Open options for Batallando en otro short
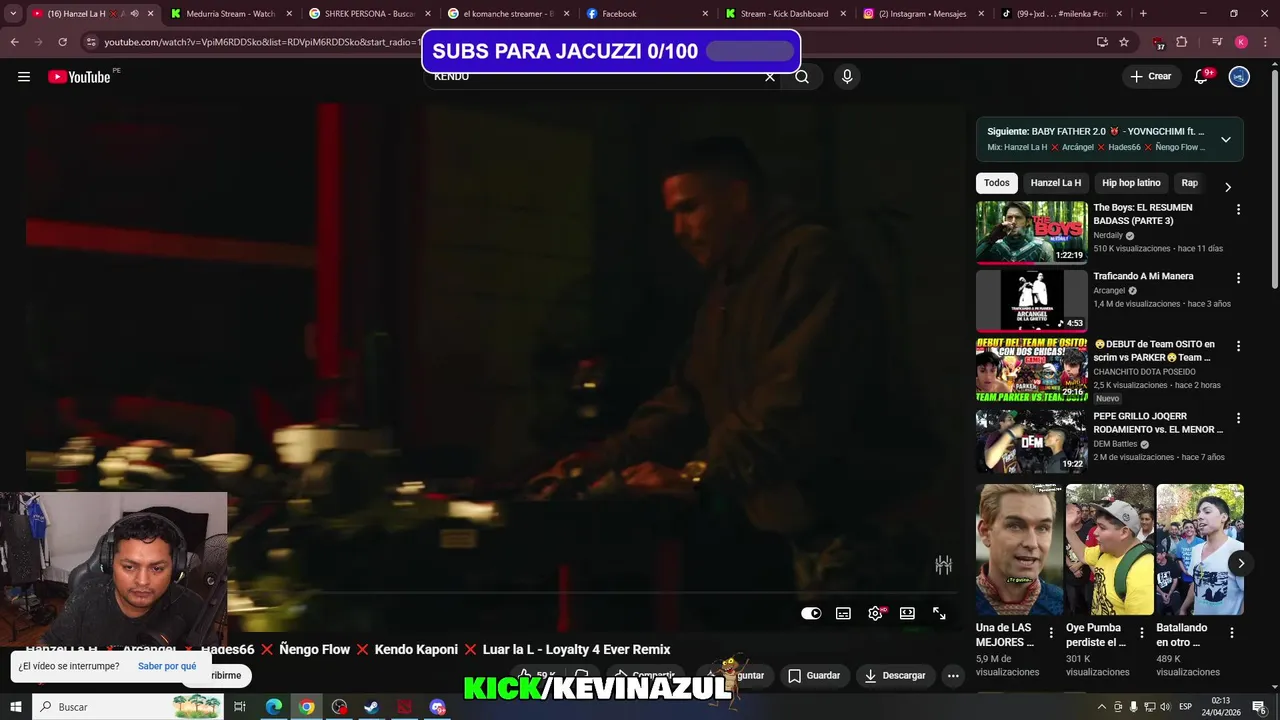Image resolution: width=1280 pixels, height=720 pixels. point(1232,633)
